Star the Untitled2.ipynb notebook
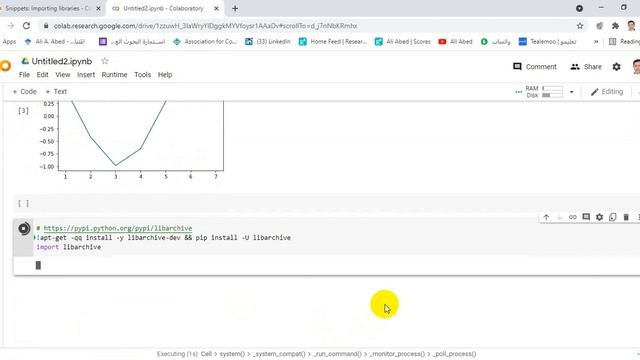Screen dimensions: 640x360 [x=104, y=61]
